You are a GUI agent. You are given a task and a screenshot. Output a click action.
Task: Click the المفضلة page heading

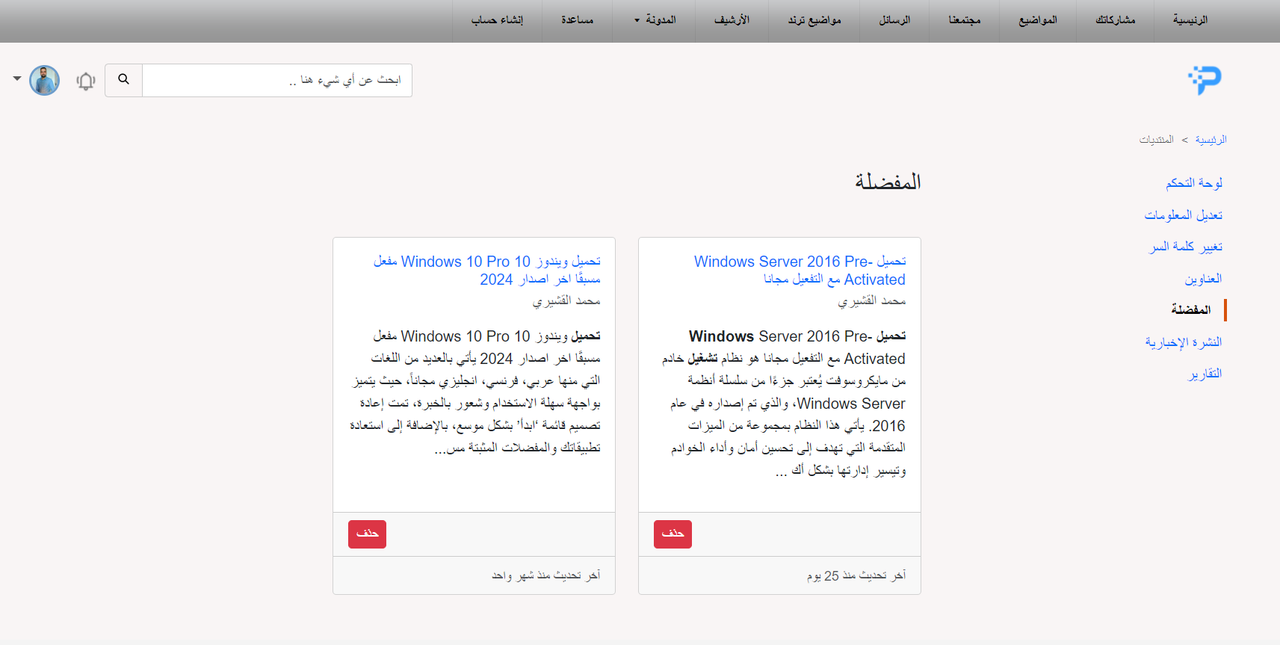[888, 182]
